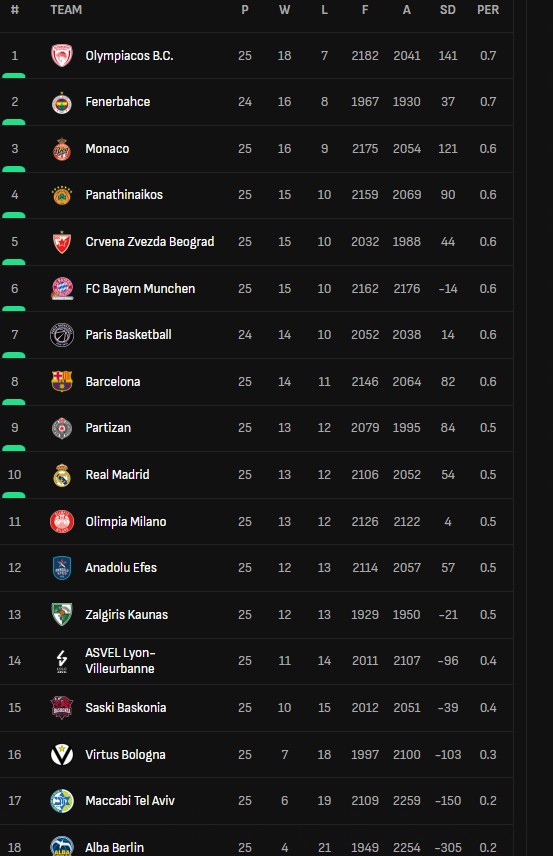
Task: Open the Partizan team name link
Action: (x=108, y=427)
